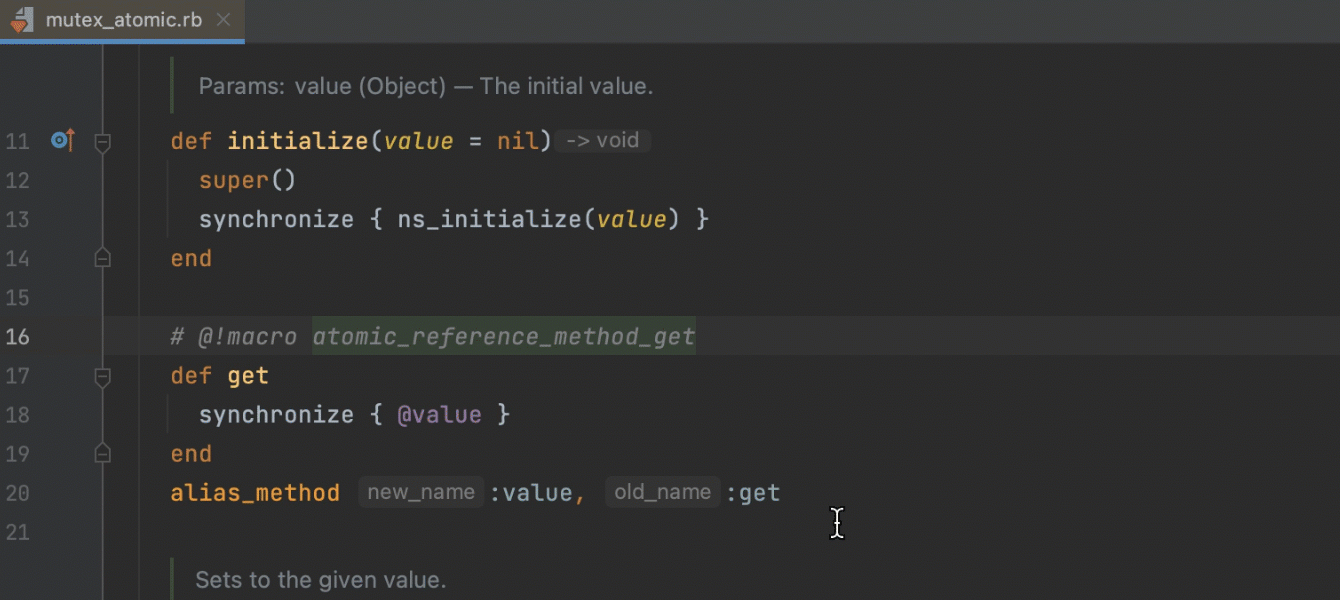The width and height of the screenshot is (1340, 600).
Task: Click the 'Sets to the given value.' doc comment
Action: [320, 580]
